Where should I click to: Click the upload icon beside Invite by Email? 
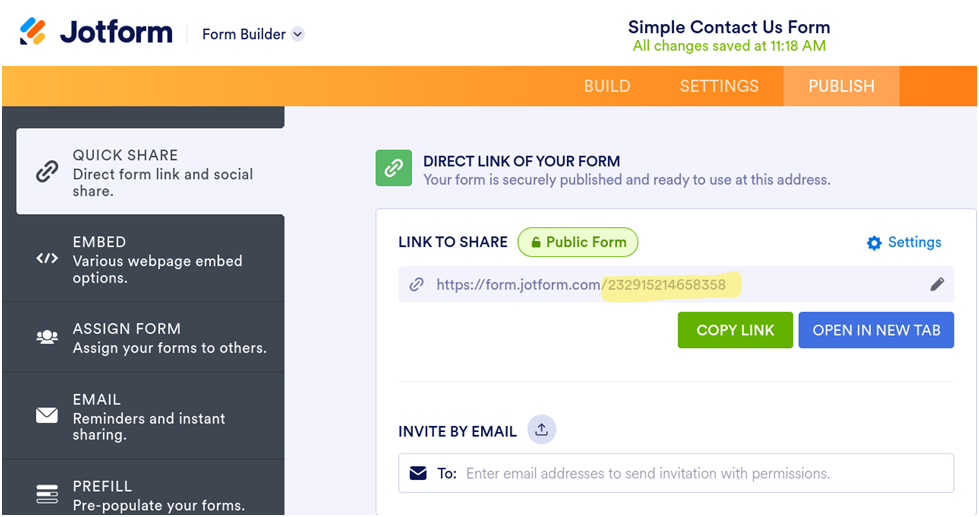coord(541,430)
